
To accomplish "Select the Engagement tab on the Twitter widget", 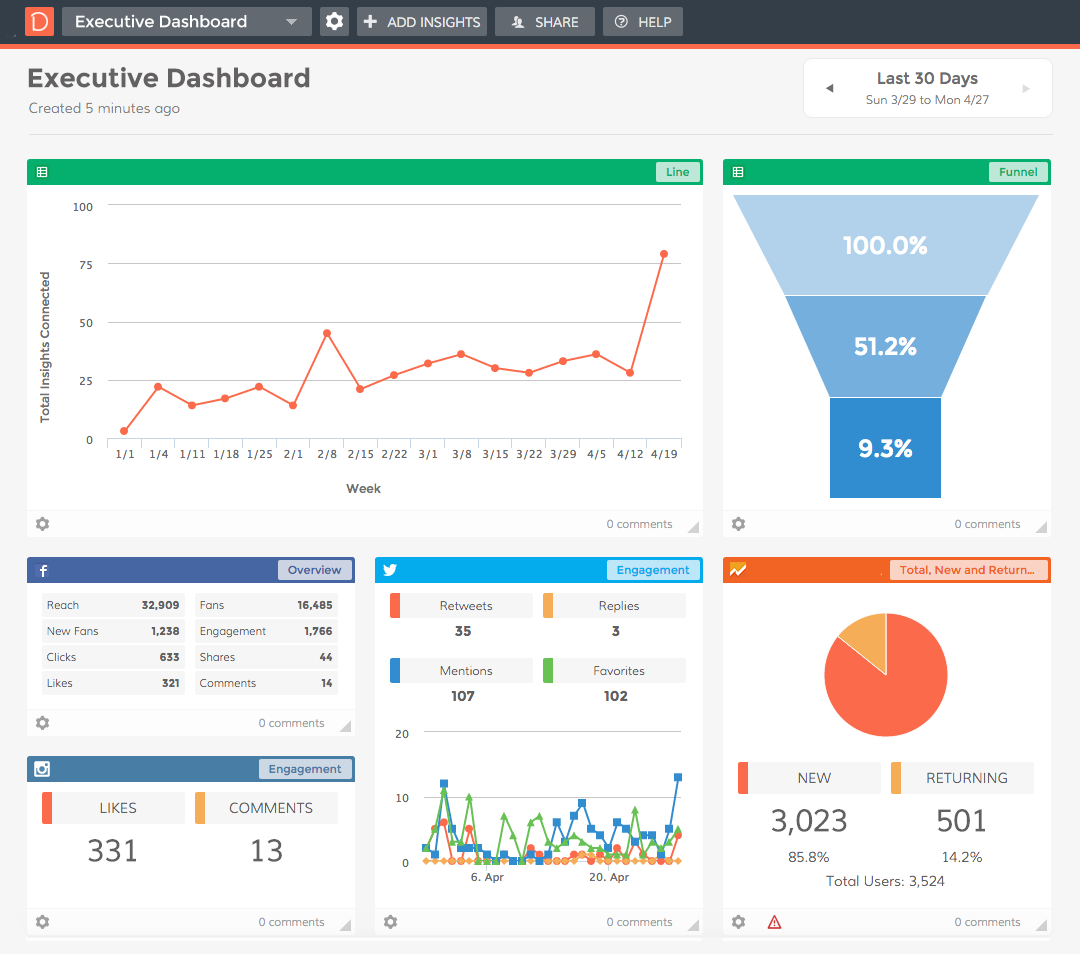I will [653, 569].
